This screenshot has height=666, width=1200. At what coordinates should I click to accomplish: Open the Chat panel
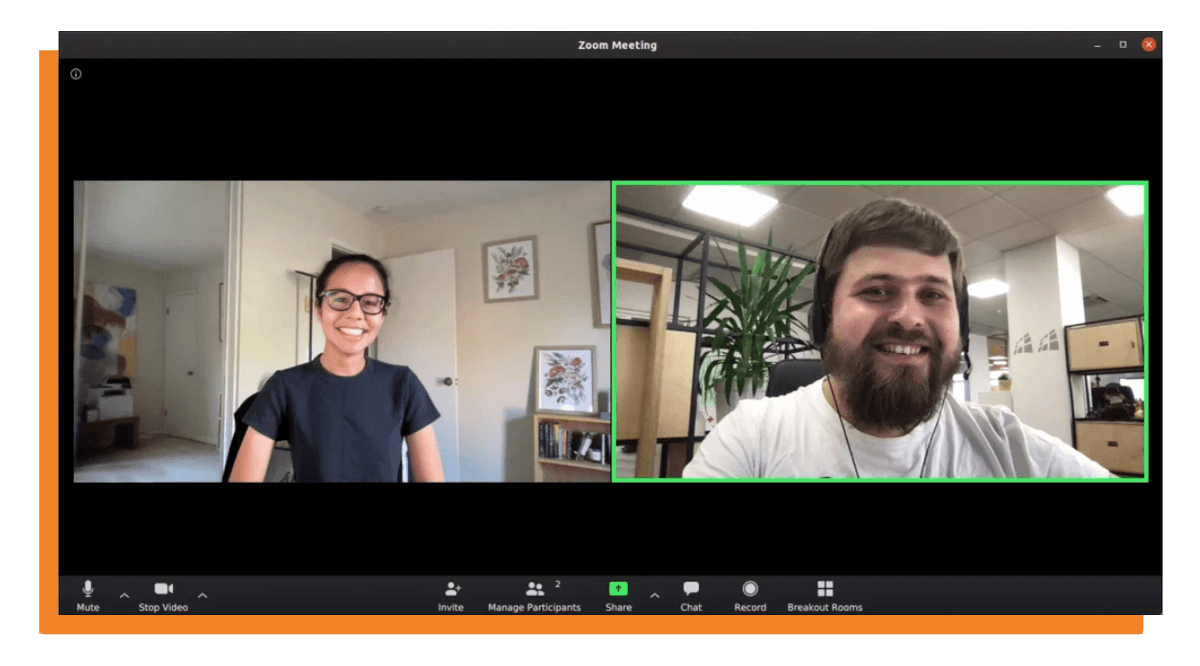(x=691, y=595)
